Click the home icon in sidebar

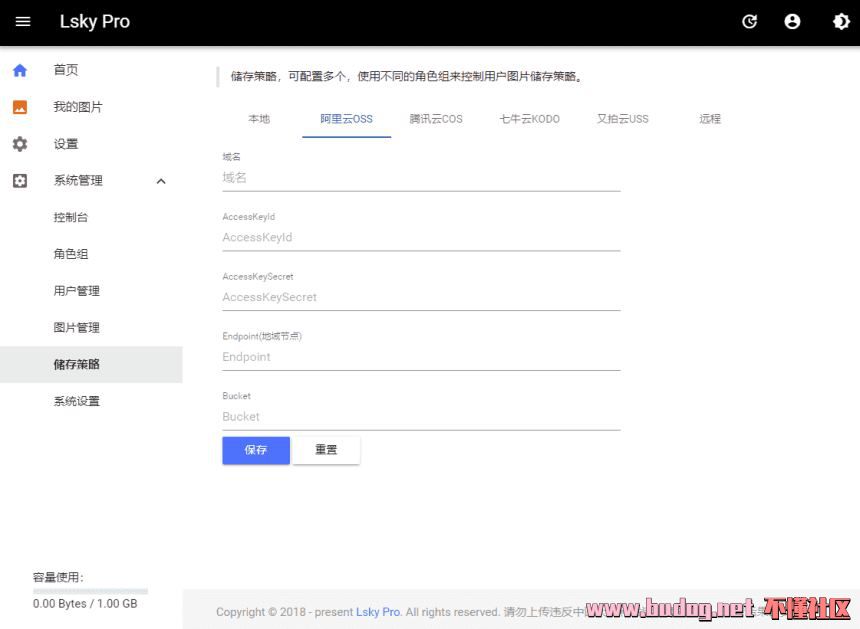[x=20, y=70]
